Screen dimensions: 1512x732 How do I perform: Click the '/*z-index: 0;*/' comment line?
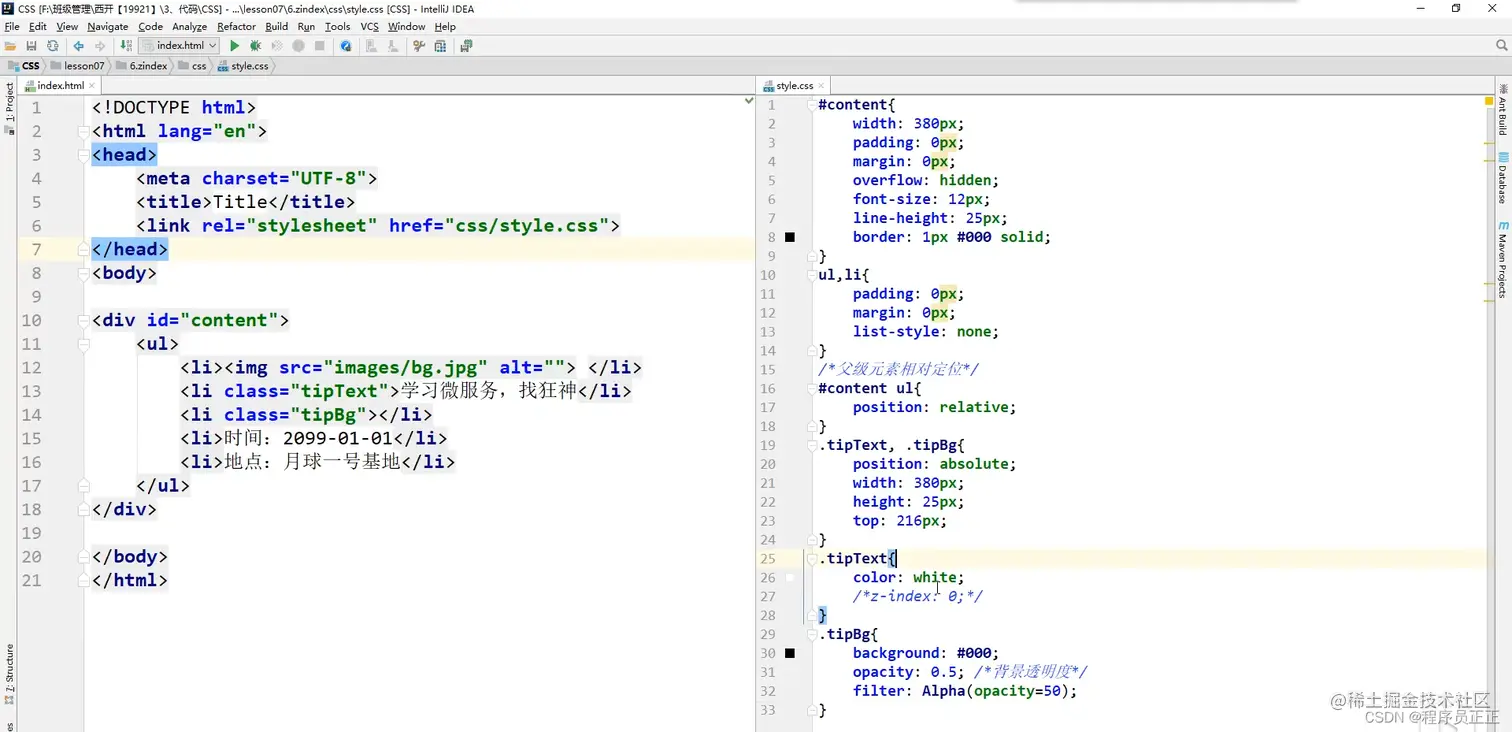917,597
